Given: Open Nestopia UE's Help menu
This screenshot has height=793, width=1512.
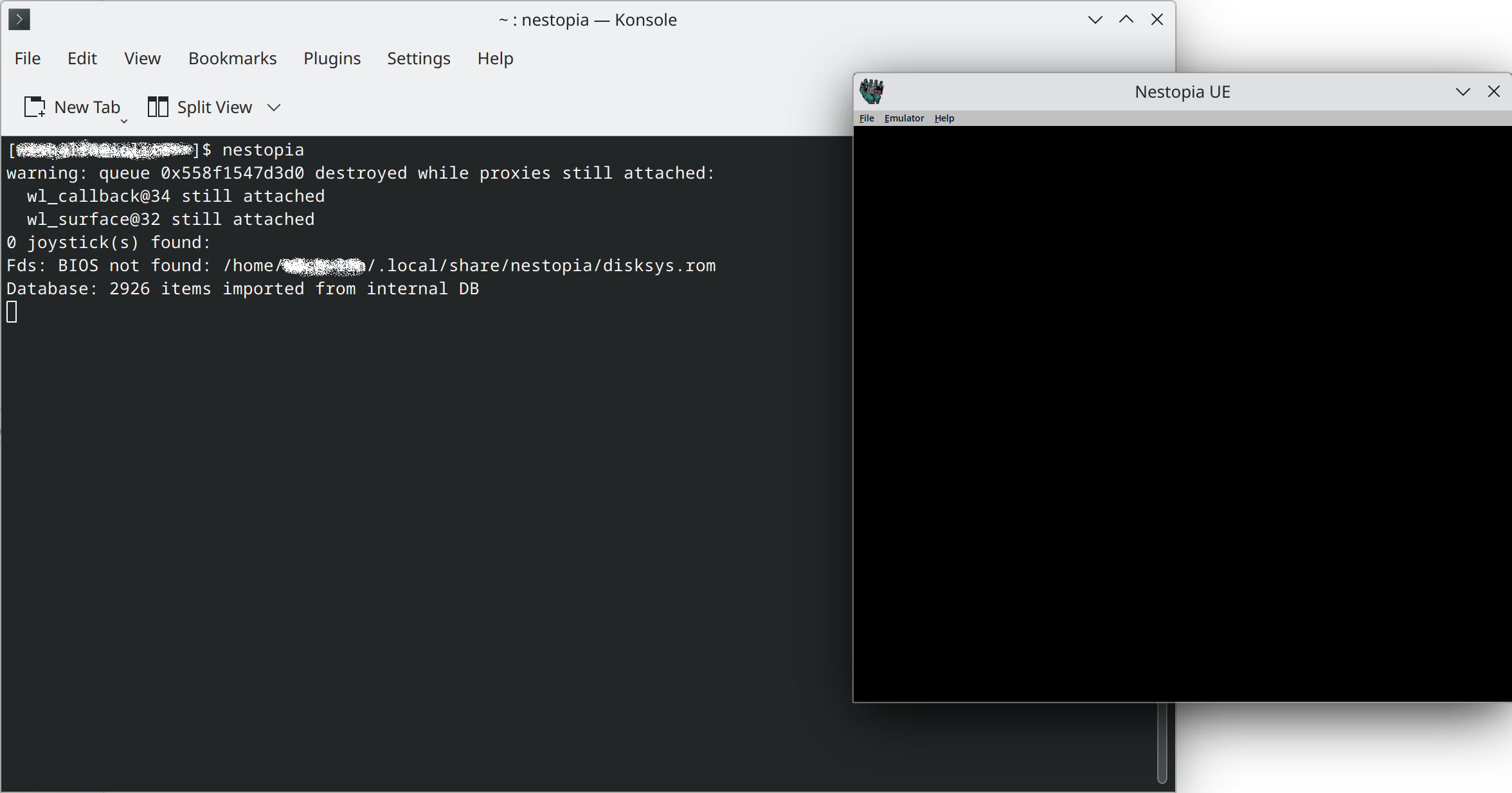Looking at the screenshot, I should tap(943, 118).
